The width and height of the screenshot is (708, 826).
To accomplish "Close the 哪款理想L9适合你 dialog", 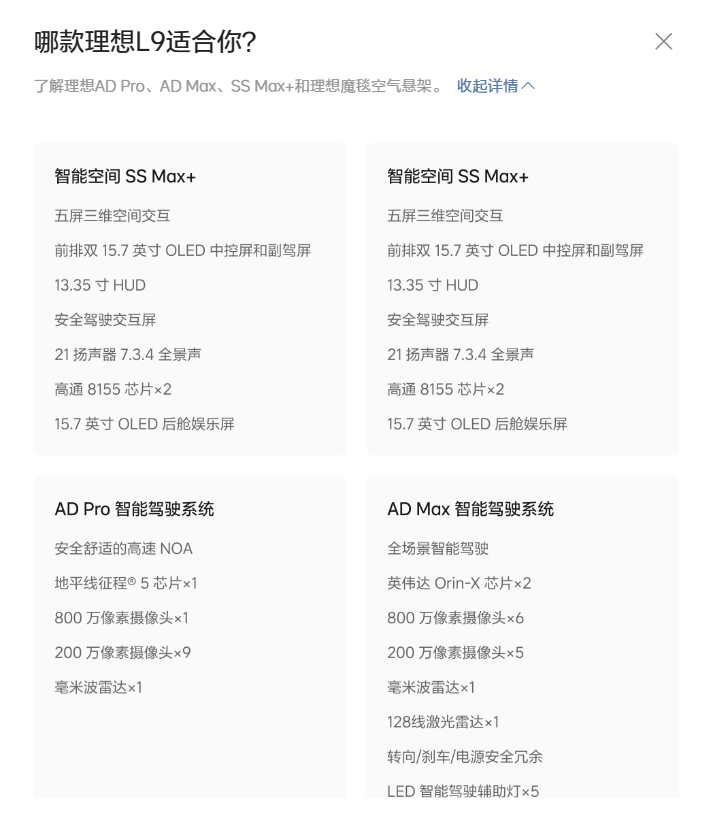I will click(663, 41).
